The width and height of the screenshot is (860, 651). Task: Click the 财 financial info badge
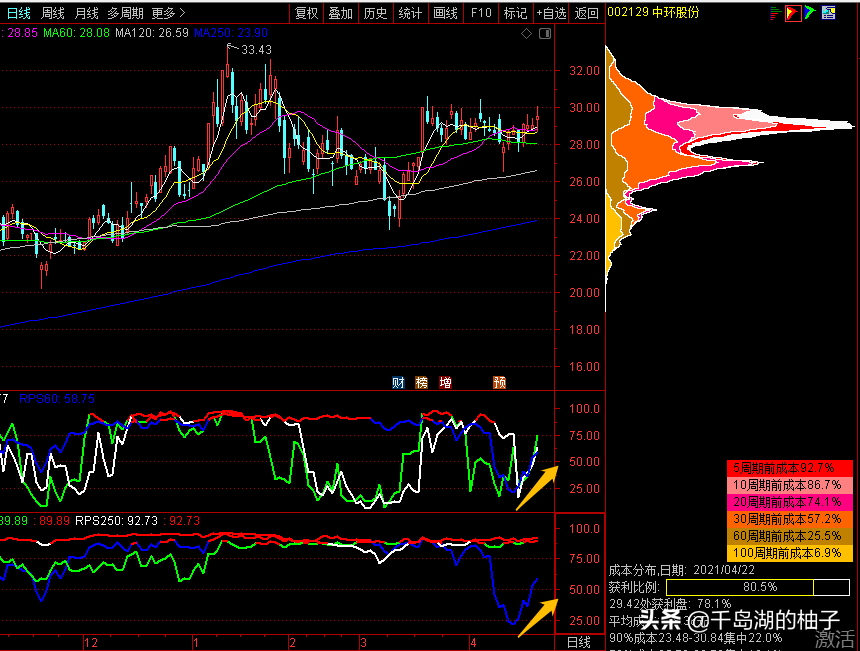[x=398, y=382]
